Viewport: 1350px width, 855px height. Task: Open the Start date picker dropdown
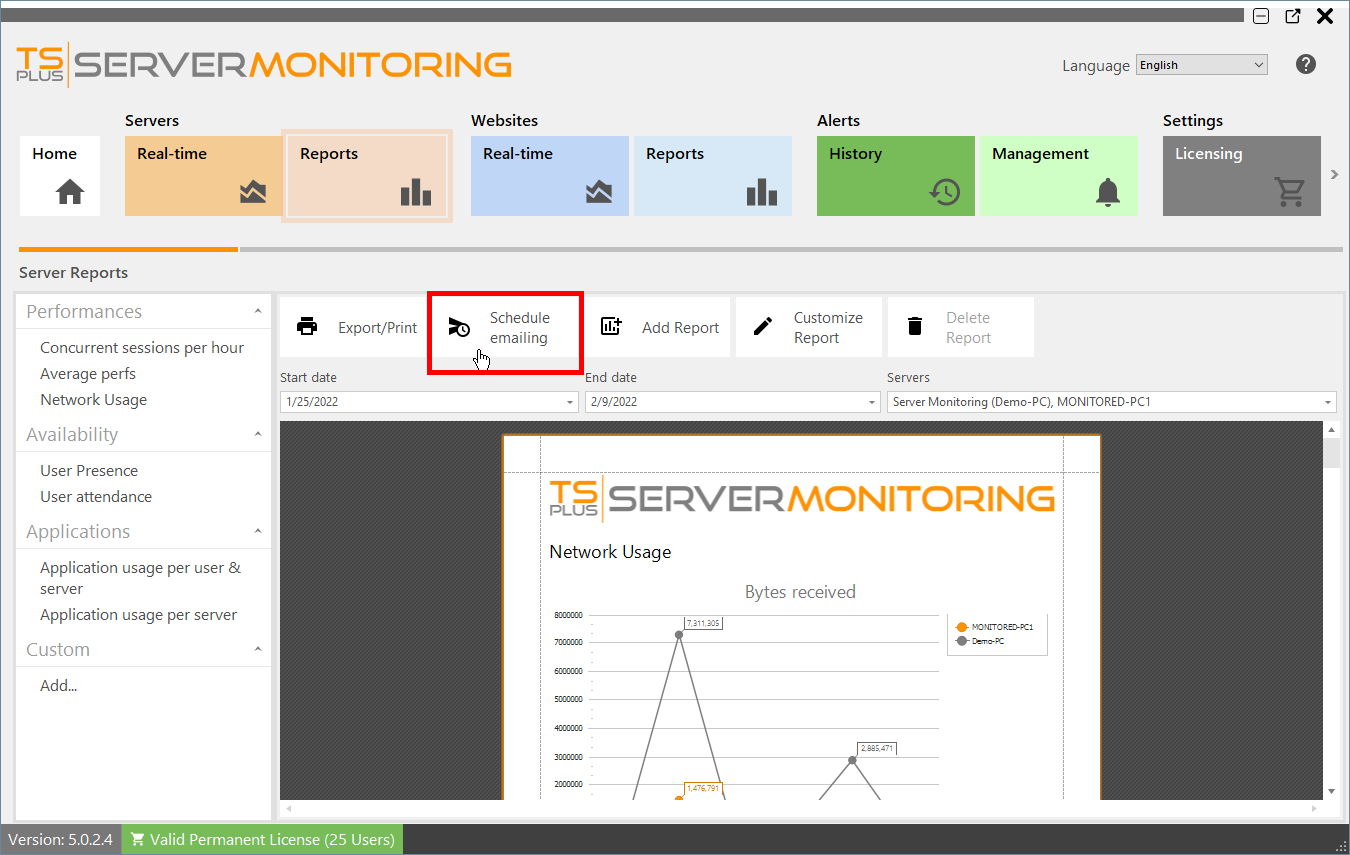568,401
